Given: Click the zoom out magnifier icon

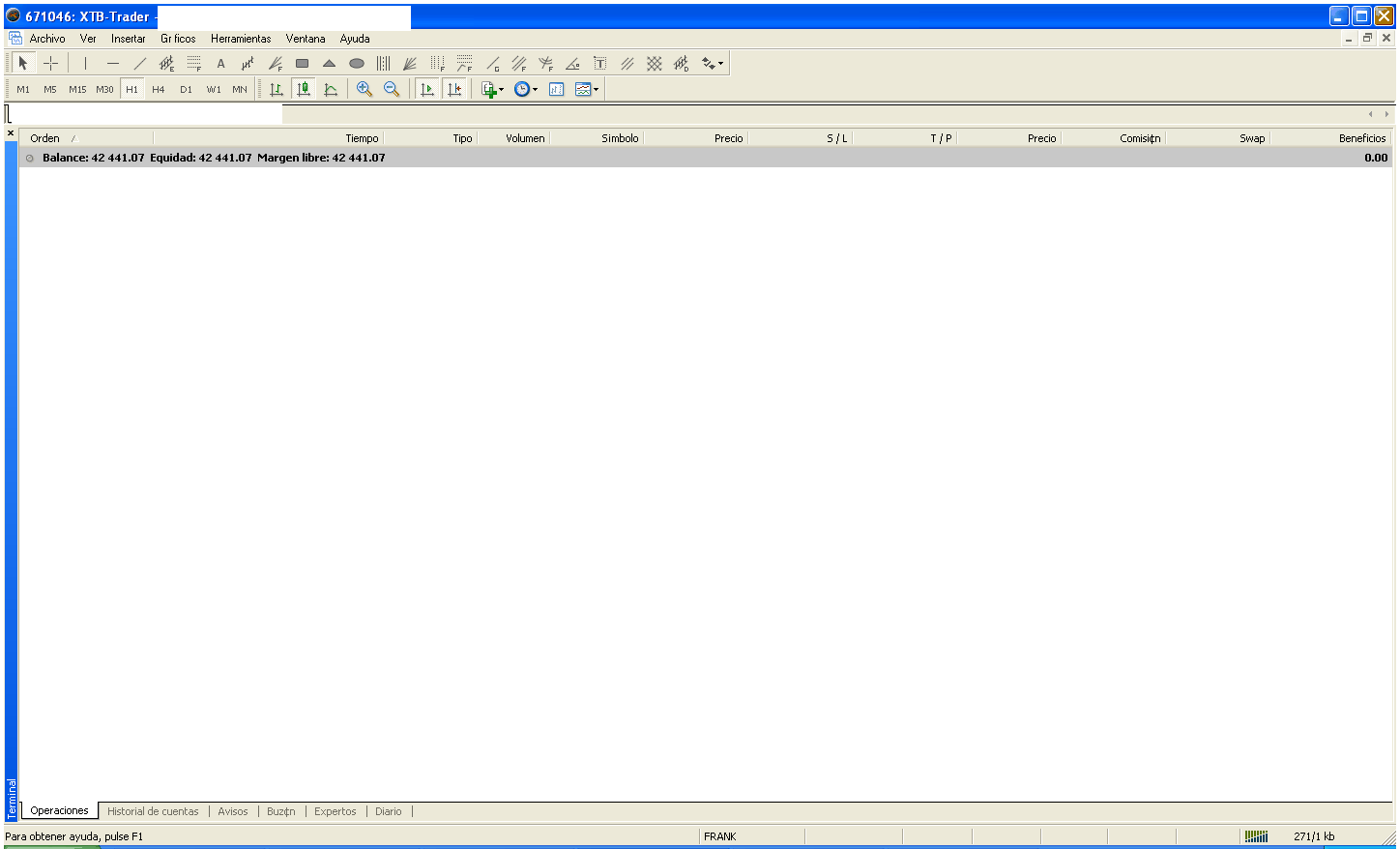Looking at the screenshot, I should pos(392,89).
